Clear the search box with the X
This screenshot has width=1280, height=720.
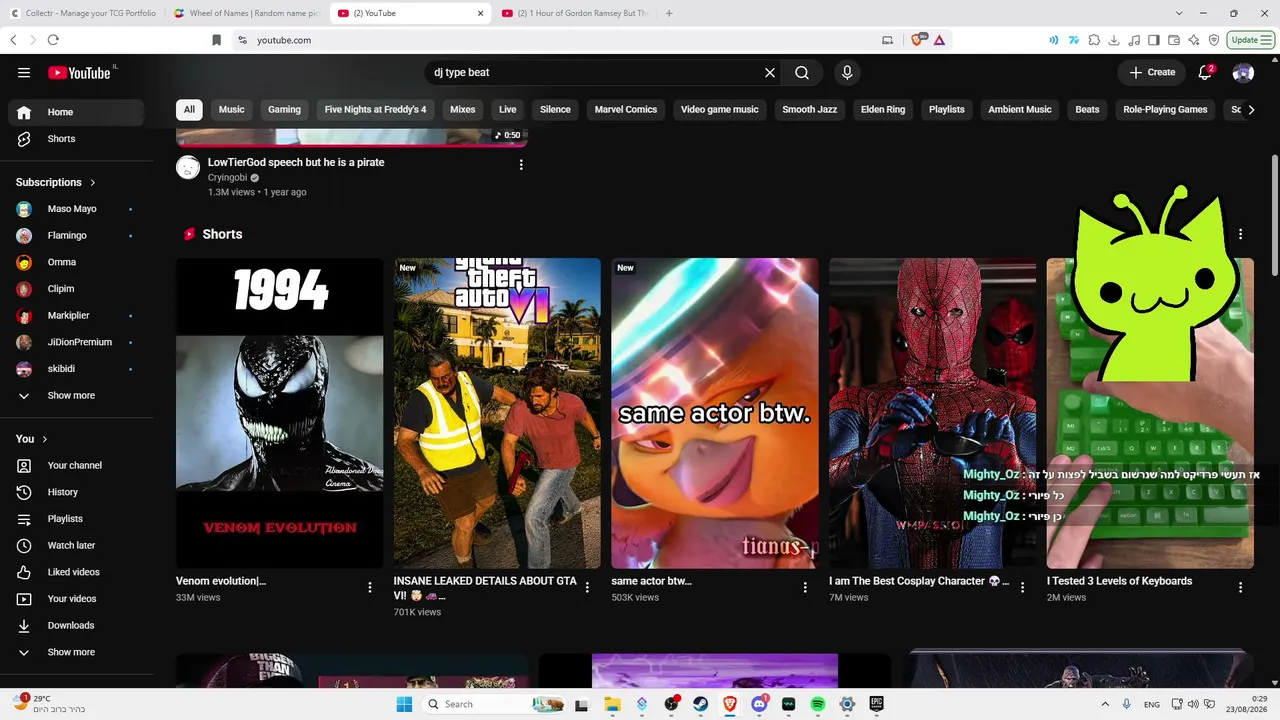770,72
